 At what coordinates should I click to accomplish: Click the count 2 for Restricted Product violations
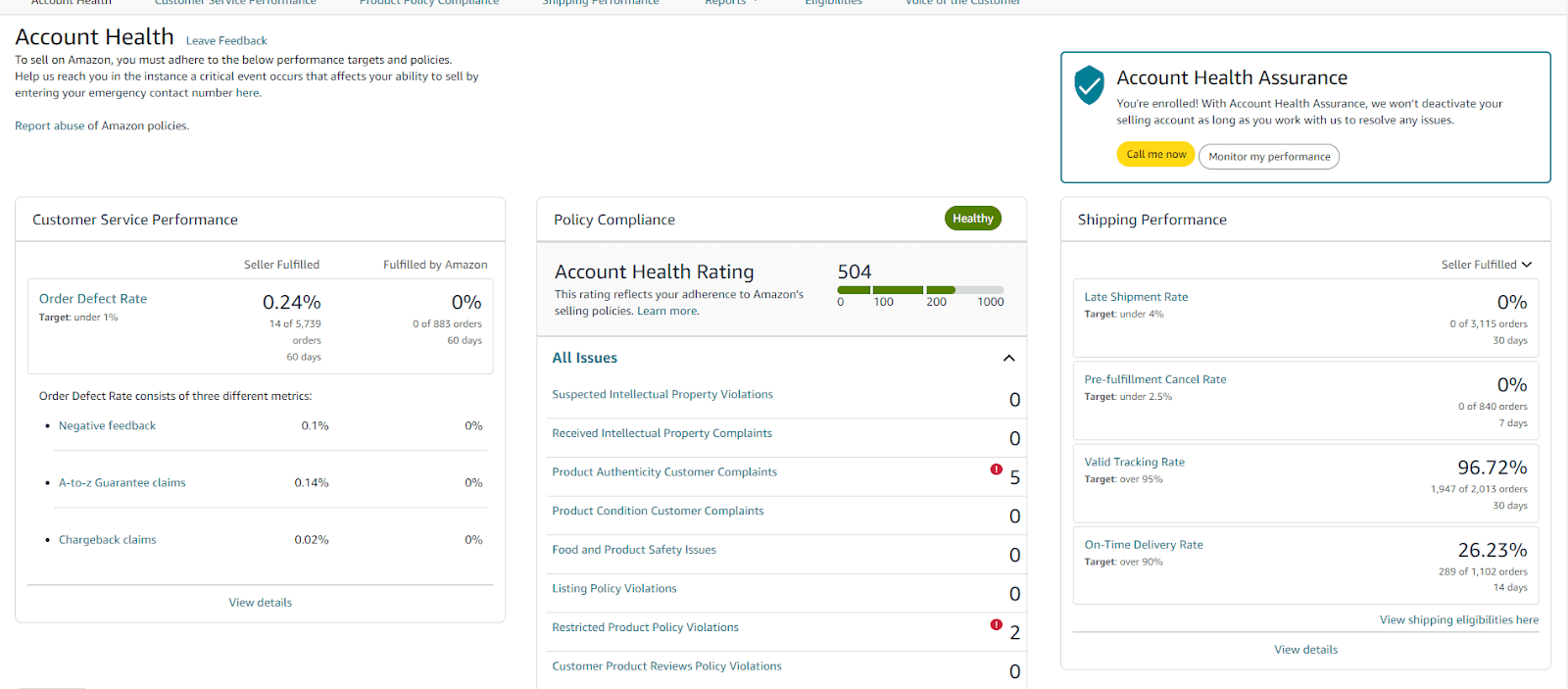pyautogui.click(x=1014, y=633)
